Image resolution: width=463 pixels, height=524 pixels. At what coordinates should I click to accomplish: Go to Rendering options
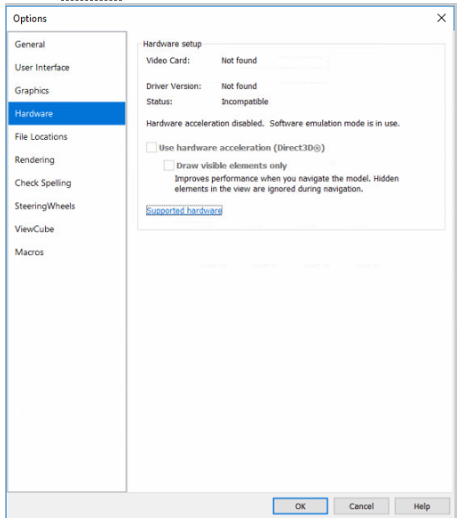click(x=67, y=160)
